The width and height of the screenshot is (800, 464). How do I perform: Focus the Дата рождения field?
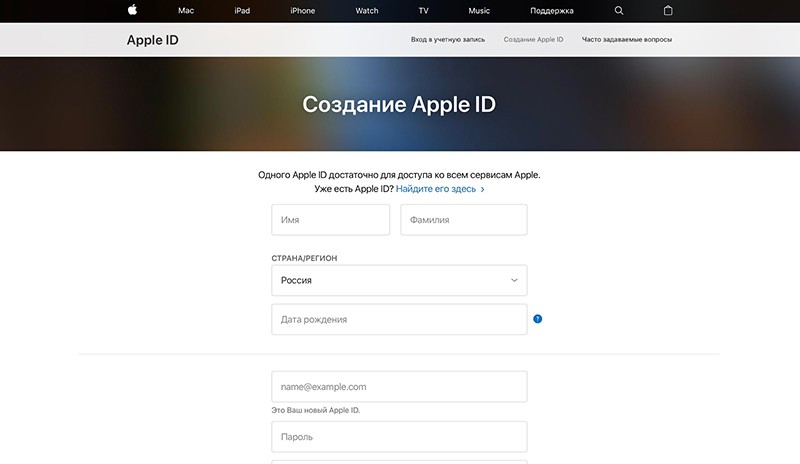399,320
